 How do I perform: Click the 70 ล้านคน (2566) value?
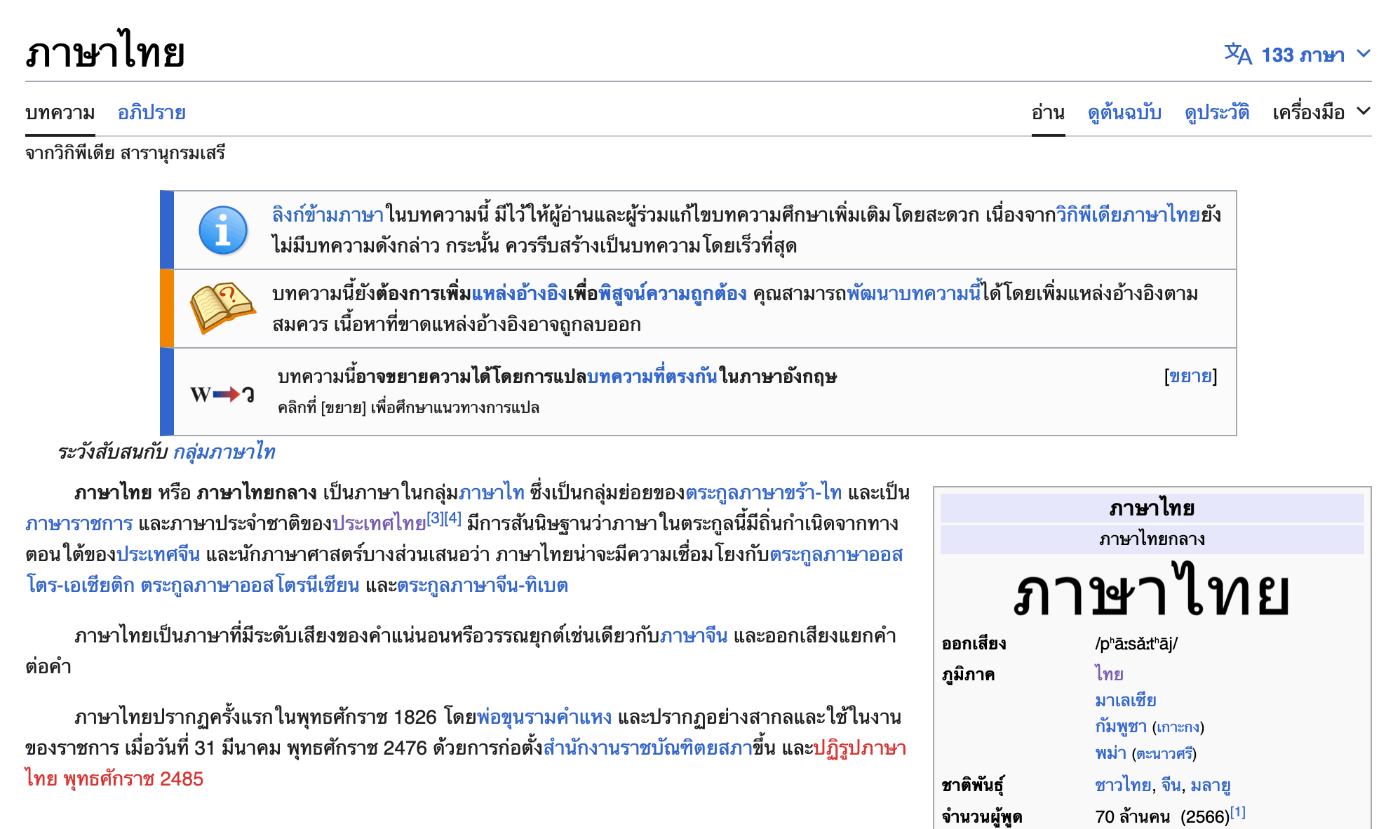(x=1162, y=817)
